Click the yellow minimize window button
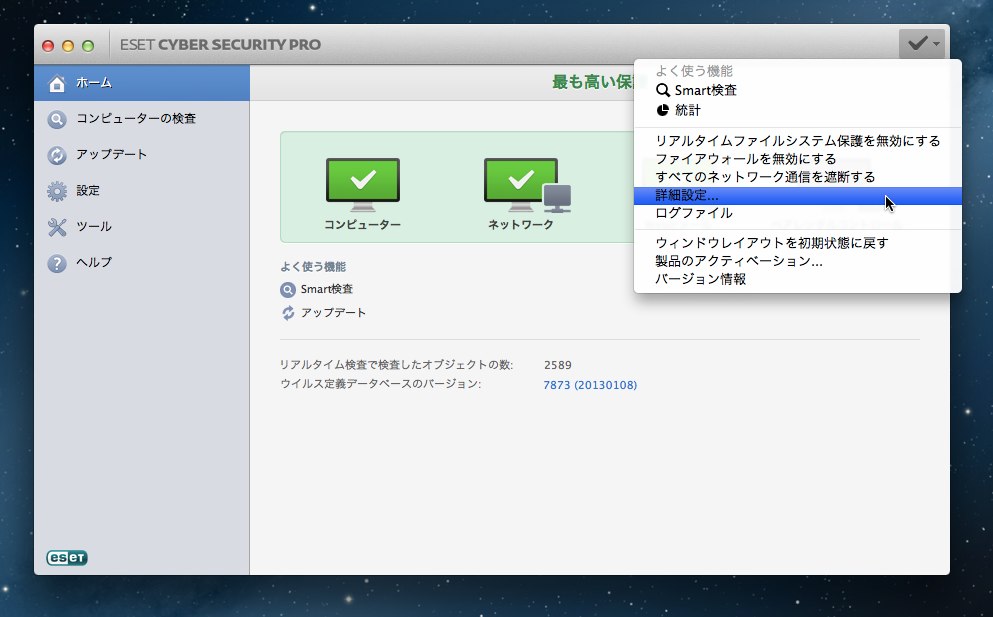Screen dimensions: 993x617 pyautogui.click(x=68, y=46)
